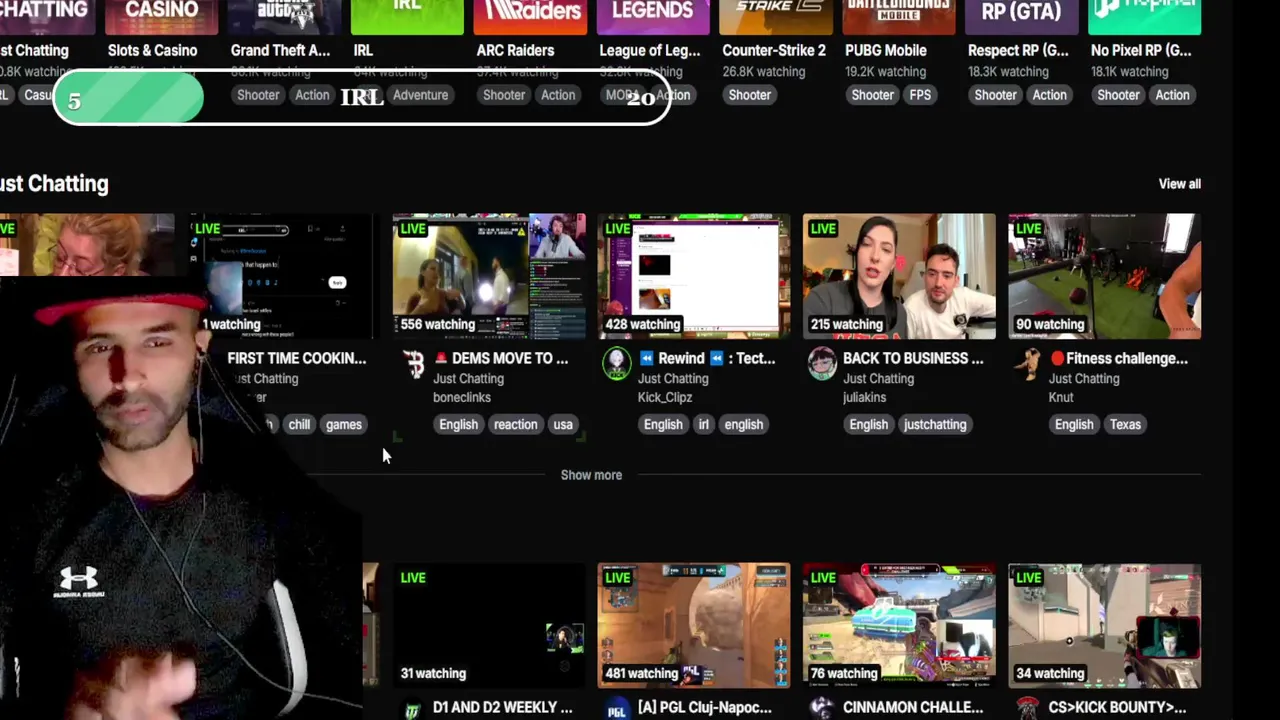This screenshot has height=720, width=1280.
Task: Select Shooter tag under Grand Theft Auto
Action: coord(258,95)
